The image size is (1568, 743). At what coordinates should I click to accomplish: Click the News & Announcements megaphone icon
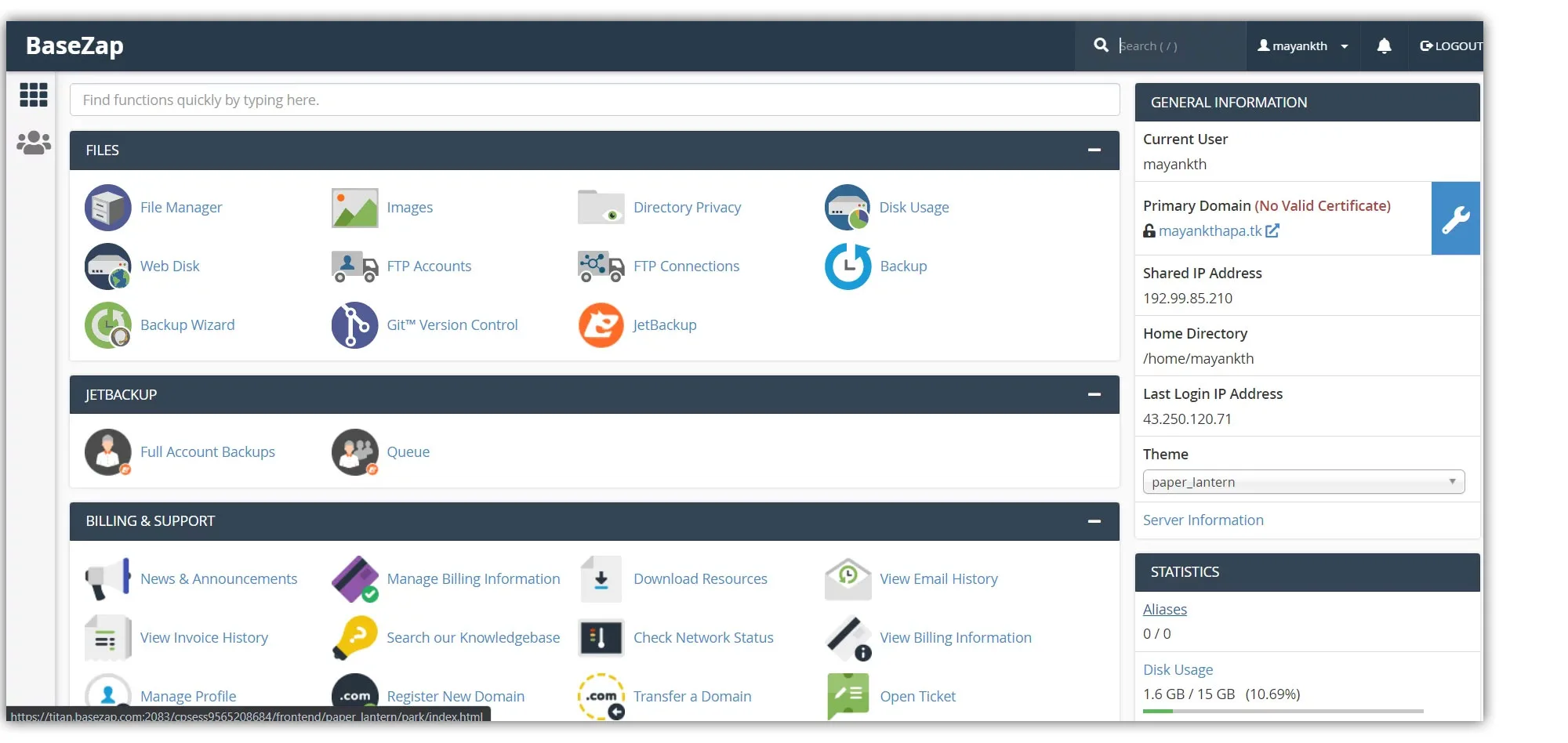pos(107,579)
